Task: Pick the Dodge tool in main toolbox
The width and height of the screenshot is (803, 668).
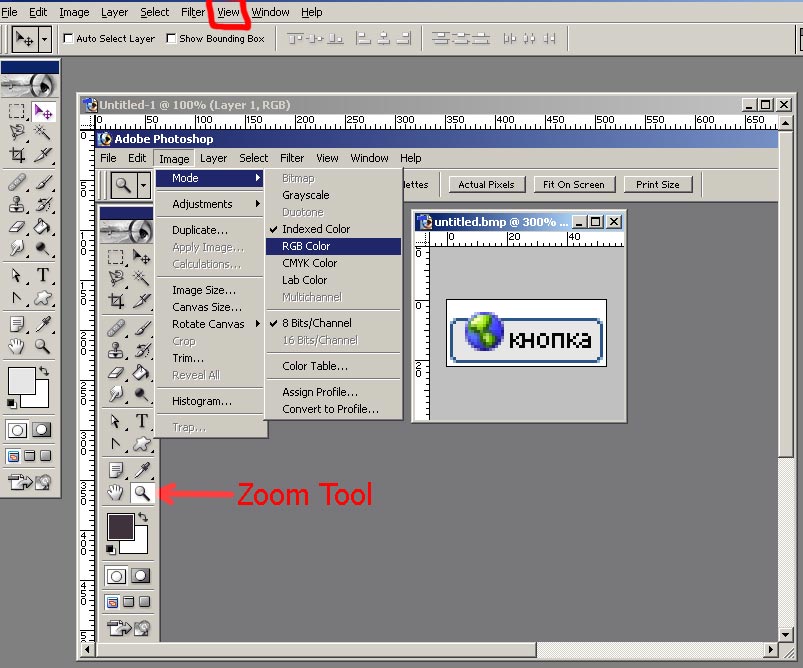Action: coord(43,248)
